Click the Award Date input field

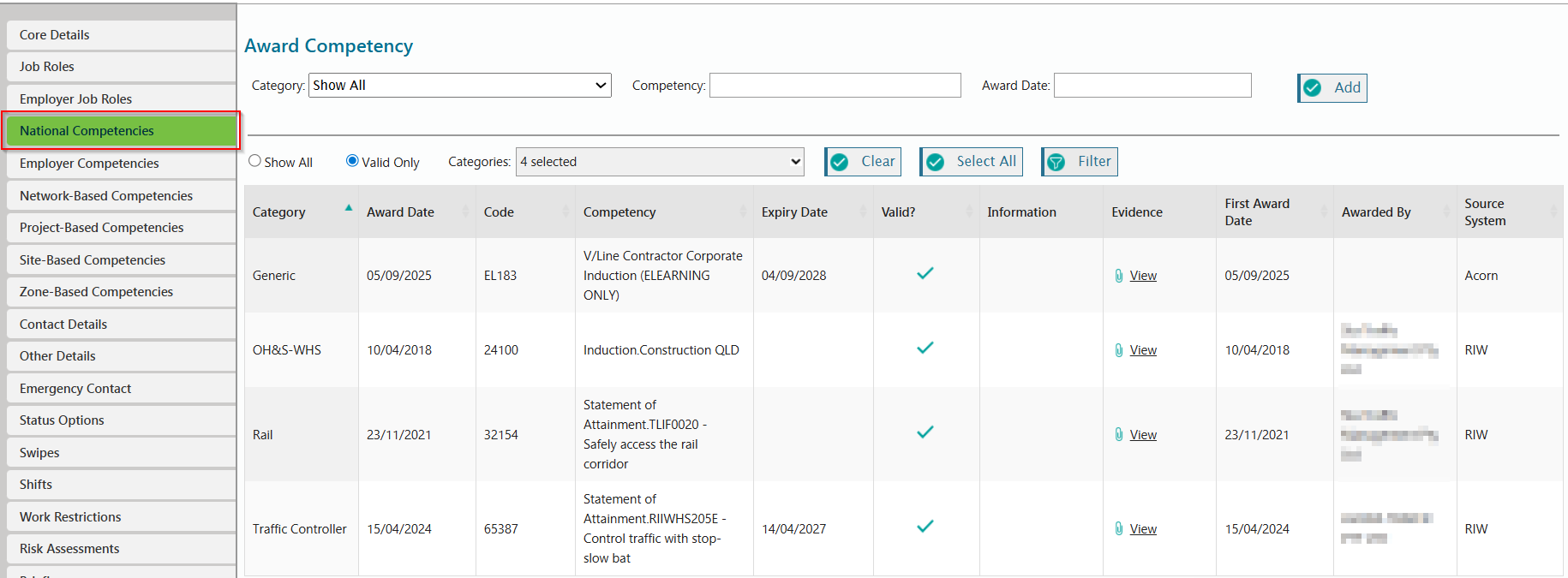[1152, 86]
